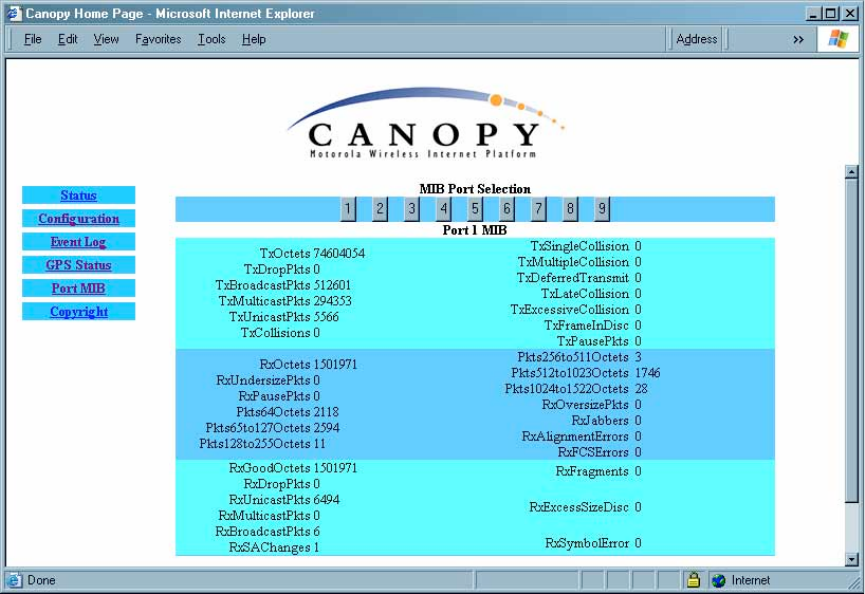
Task: Expand hidden toolbar items chevron
Action: point(798,40)
